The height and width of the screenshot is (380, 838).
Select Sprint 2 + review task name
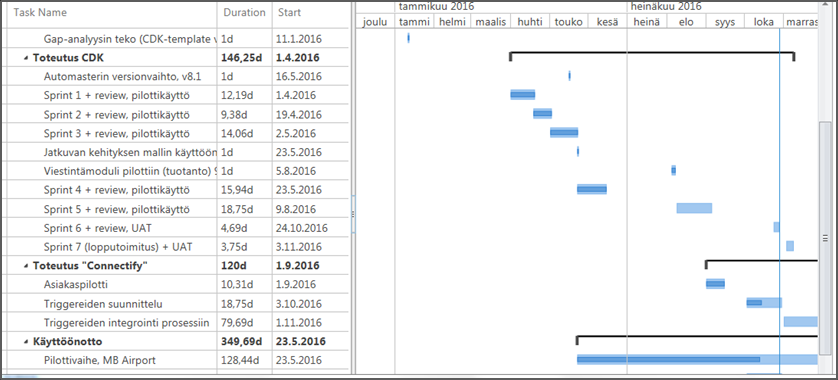coord(117,115)
